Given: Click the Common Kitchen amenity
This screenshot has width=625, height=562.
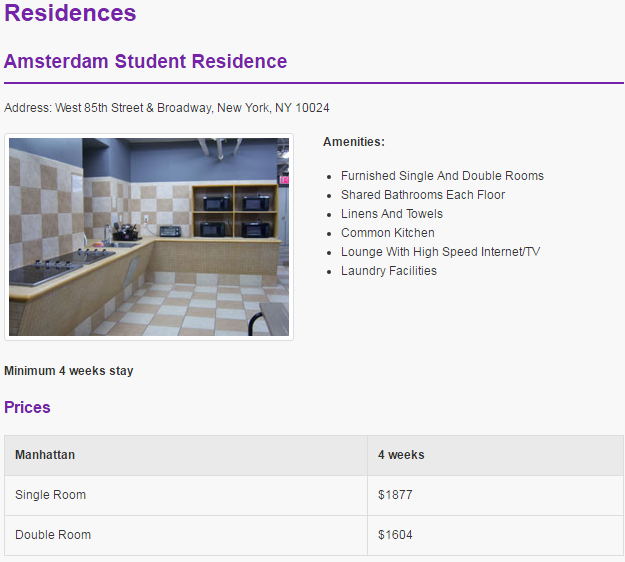Looking at the screenshot, I should [x=388, y=233].
